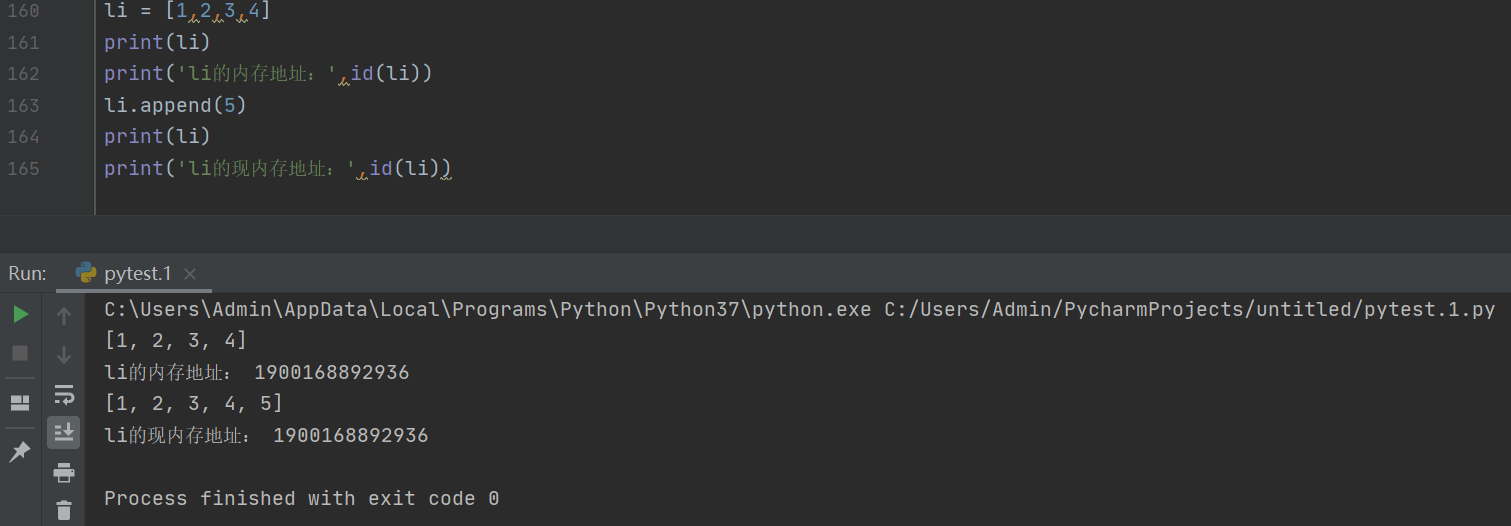Rerun pytest.1 with the green play icon
1511x526 pixels.
[x=20, y=315]
